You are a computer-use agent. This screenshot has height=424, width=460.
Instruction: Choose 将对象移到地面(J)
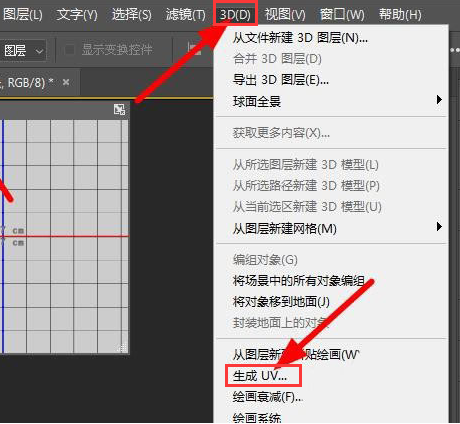pyautogui.click(x=331, y=302)
